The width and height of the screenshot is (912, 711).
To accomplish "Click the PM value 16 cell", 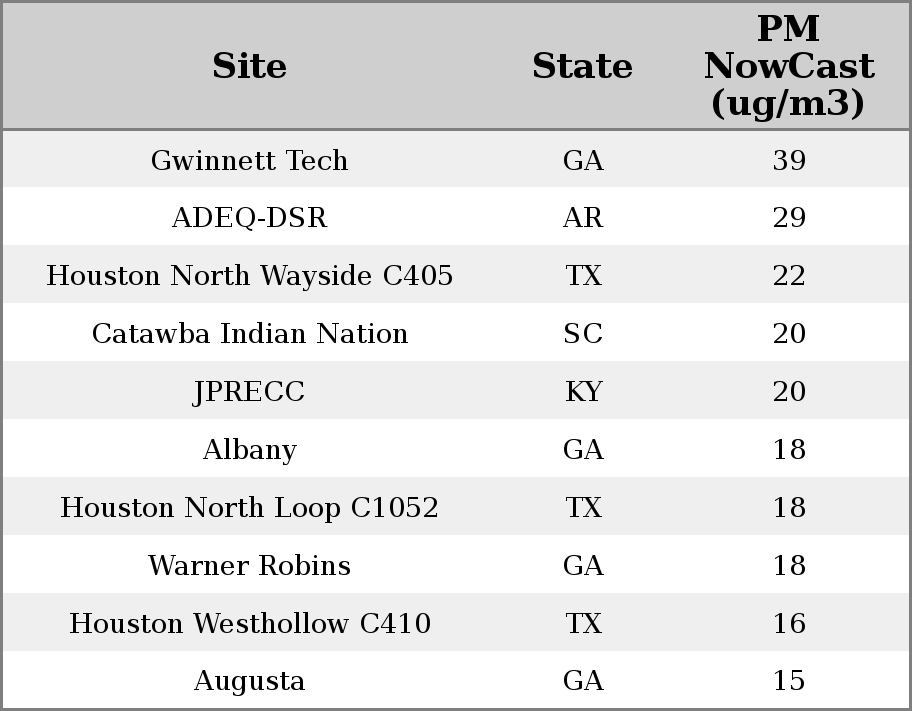I will coord(789,624).
